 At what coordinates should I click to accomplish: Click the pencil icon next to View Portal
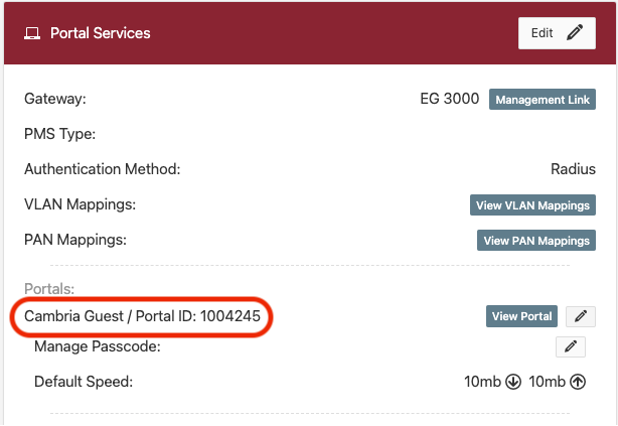(x=581, y=316)
